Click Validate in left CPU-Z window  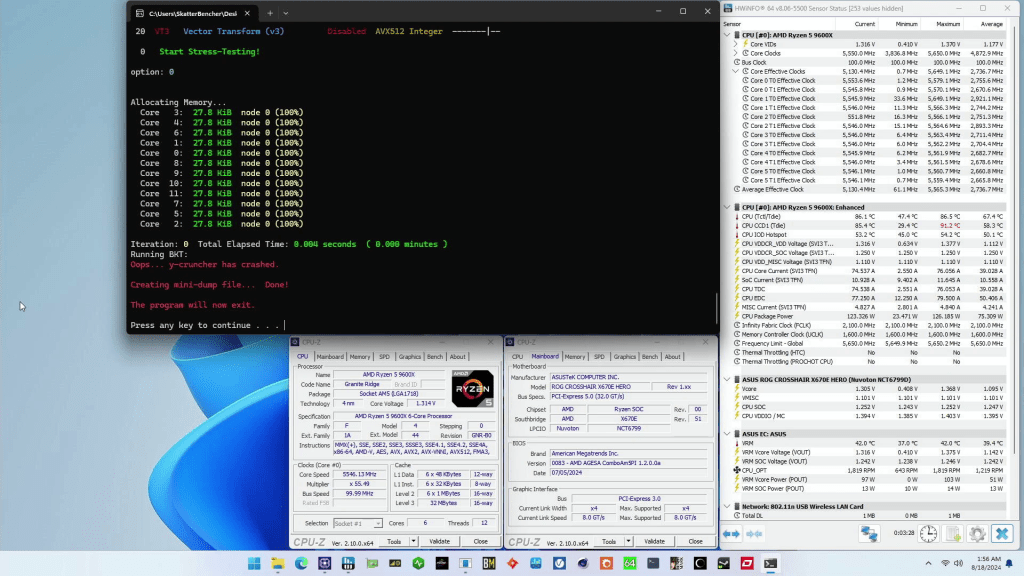point(440,541)
